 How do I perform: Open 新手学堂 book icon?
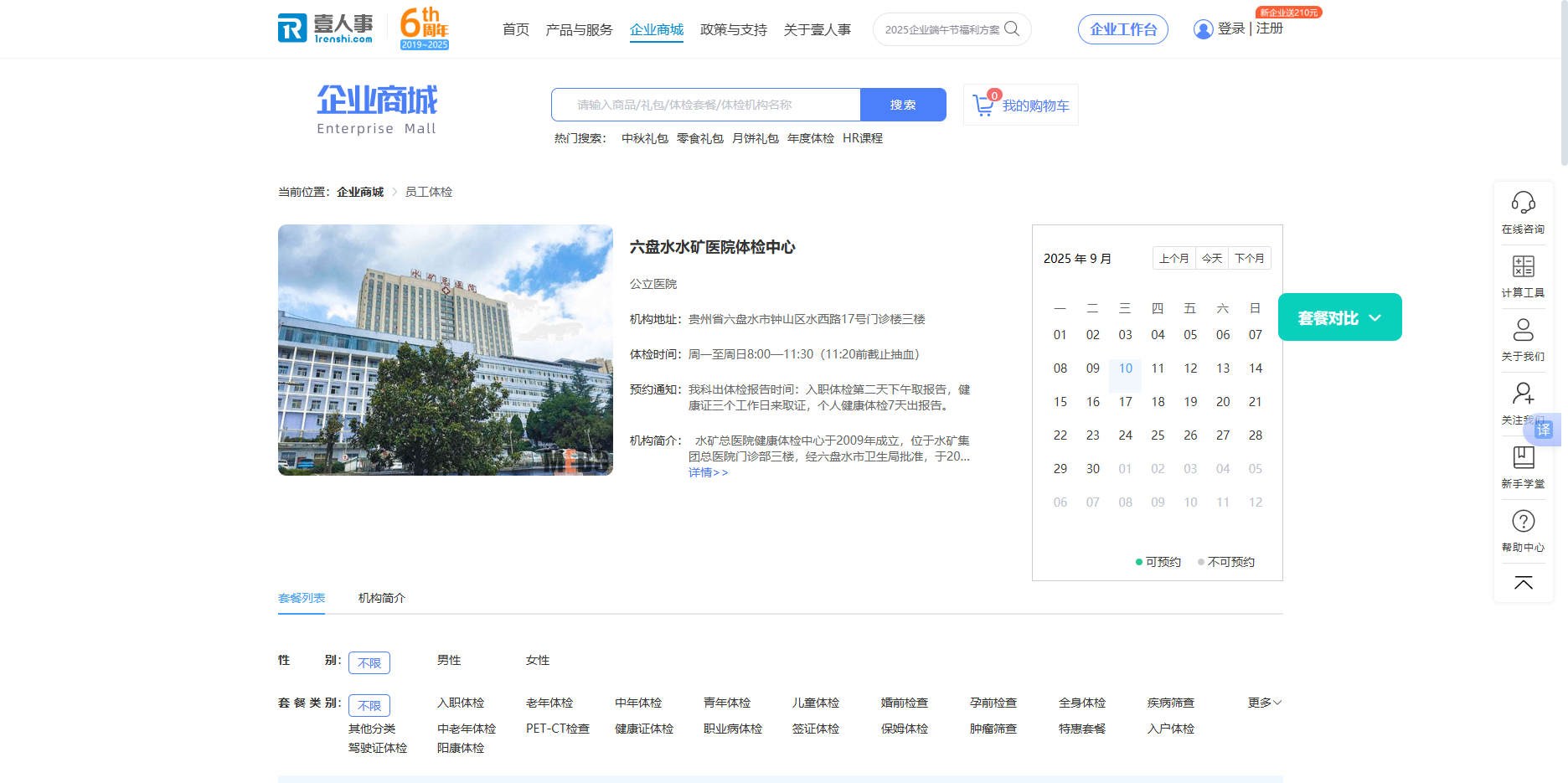1523,457
